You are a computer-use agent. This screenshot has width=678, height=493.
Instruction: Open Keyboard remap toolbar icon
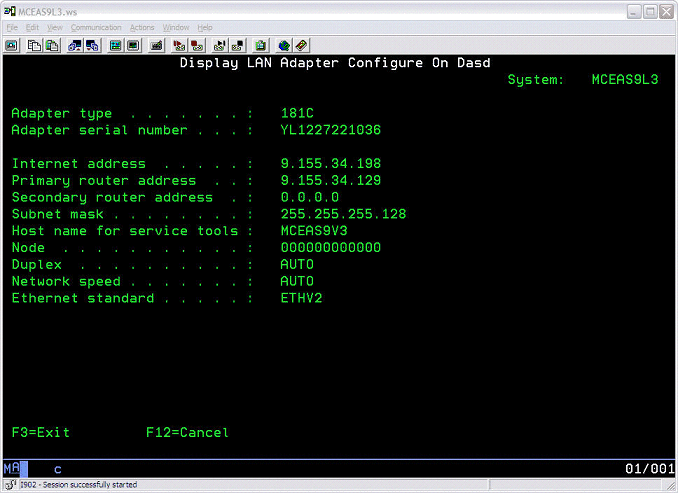coord(157,45)
